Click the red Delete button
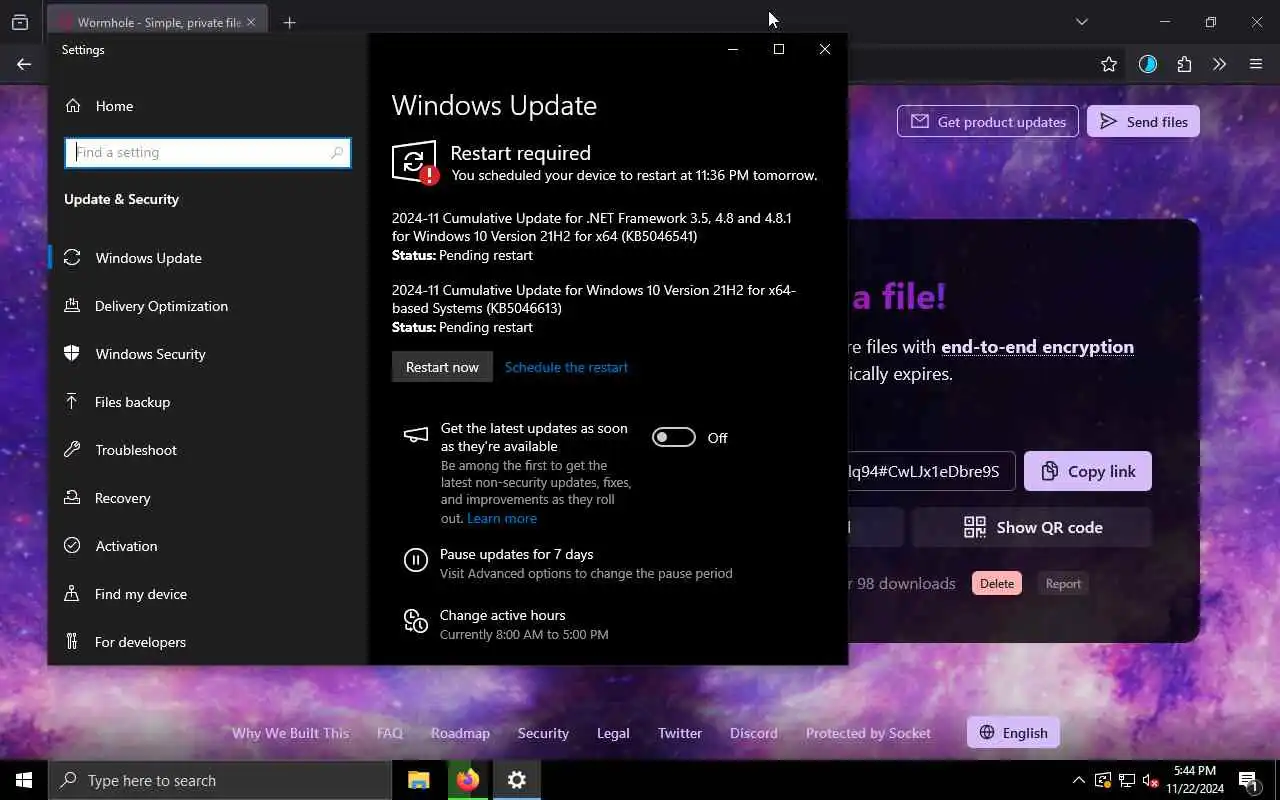The image size is (1280, 800). point(997,584)
